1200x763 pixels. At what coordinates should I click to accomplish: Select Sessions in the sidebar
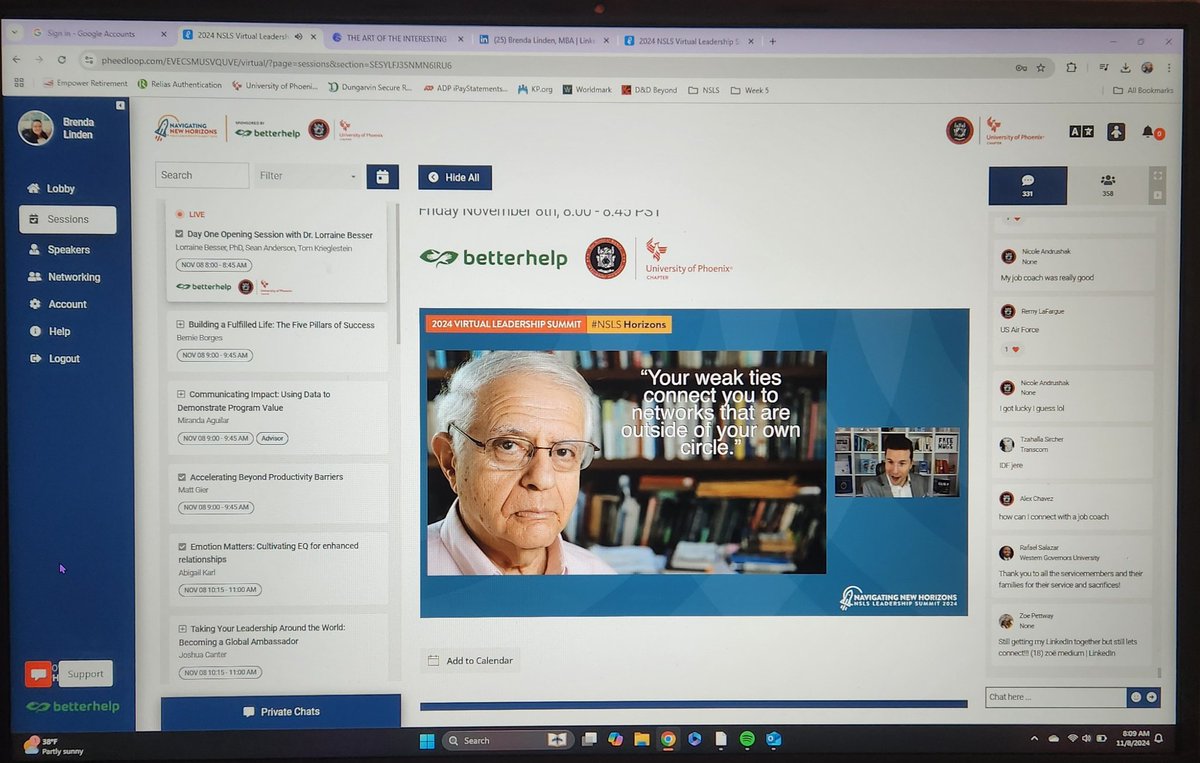pyautogui.click(x=67, y=219)
